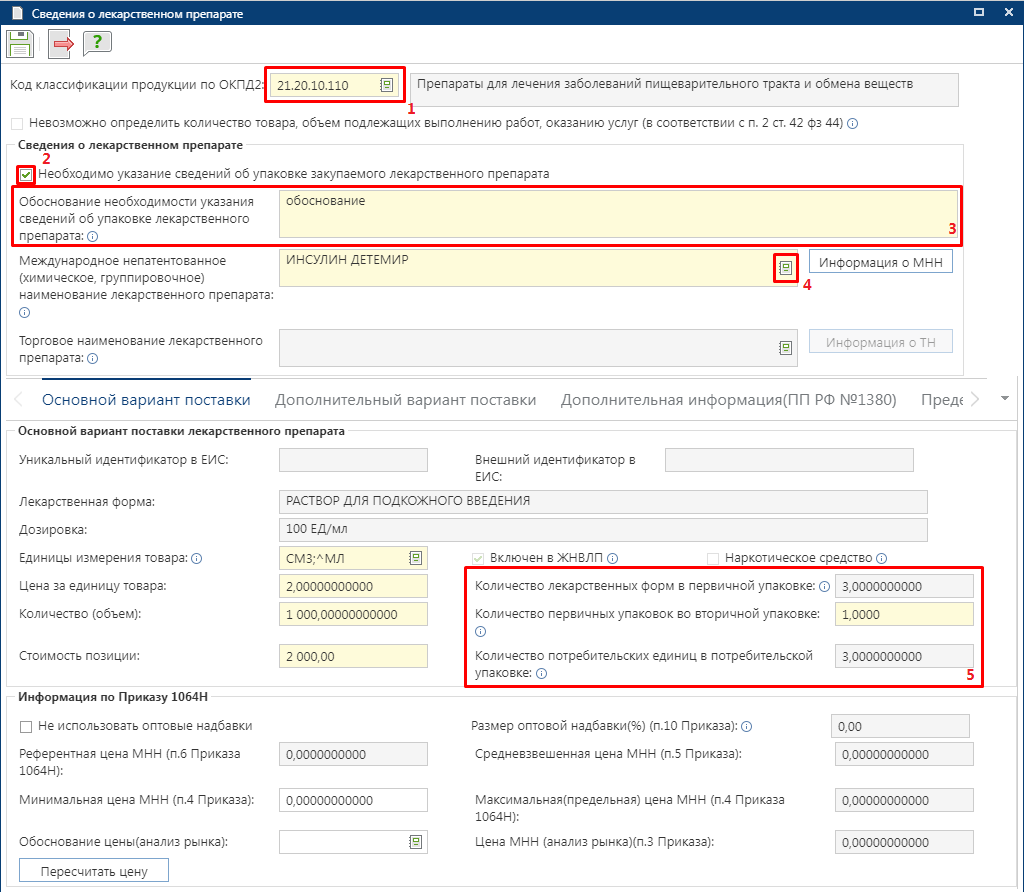Close the medication details window
This screenshot has width=1024, height=892.
click(1008, 12)
